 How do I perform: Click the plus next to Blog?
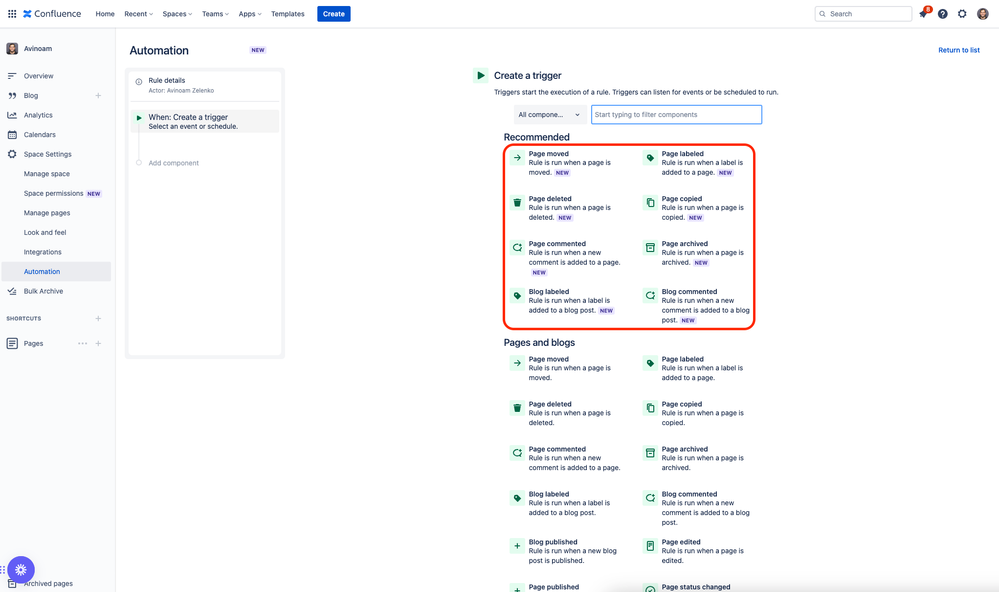[98, 96]
